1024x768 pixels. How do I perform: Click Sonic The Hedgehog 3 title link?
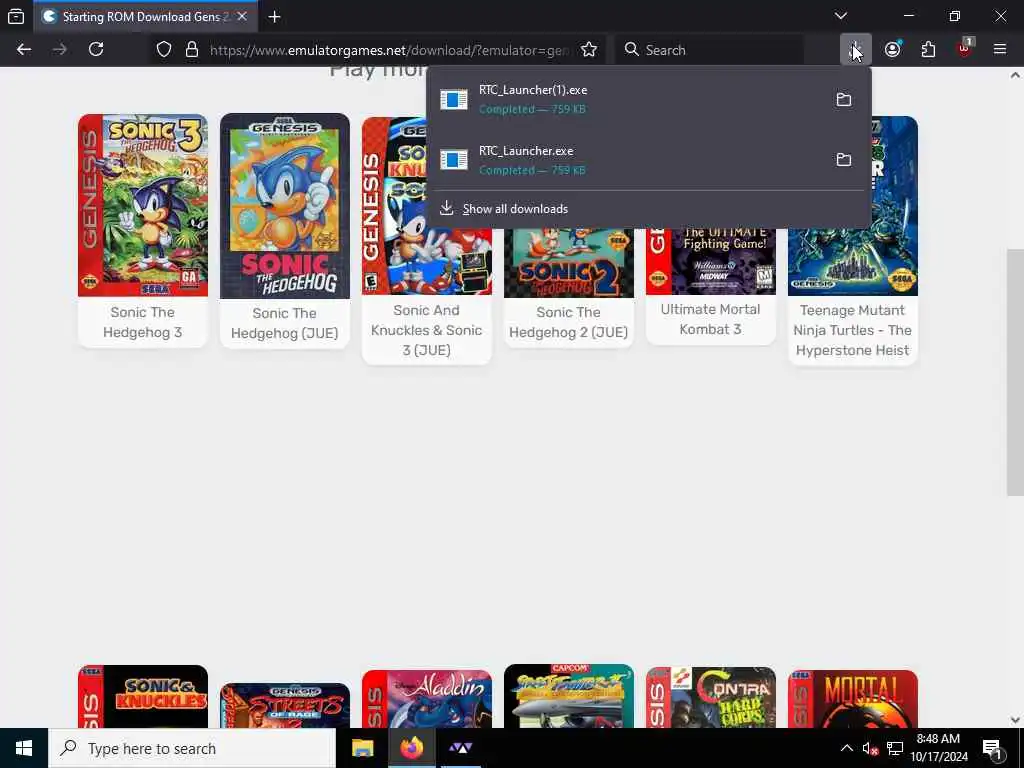142,322
